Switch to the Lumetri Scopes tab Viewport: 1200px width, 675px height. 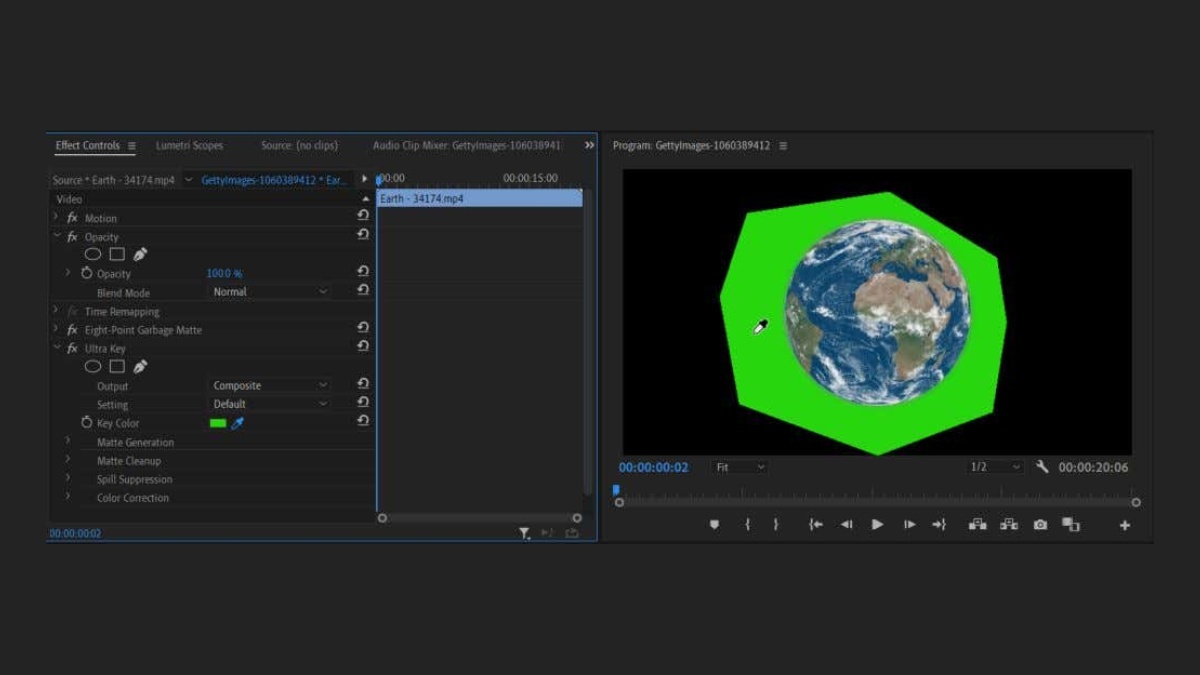tap(189, 146)
